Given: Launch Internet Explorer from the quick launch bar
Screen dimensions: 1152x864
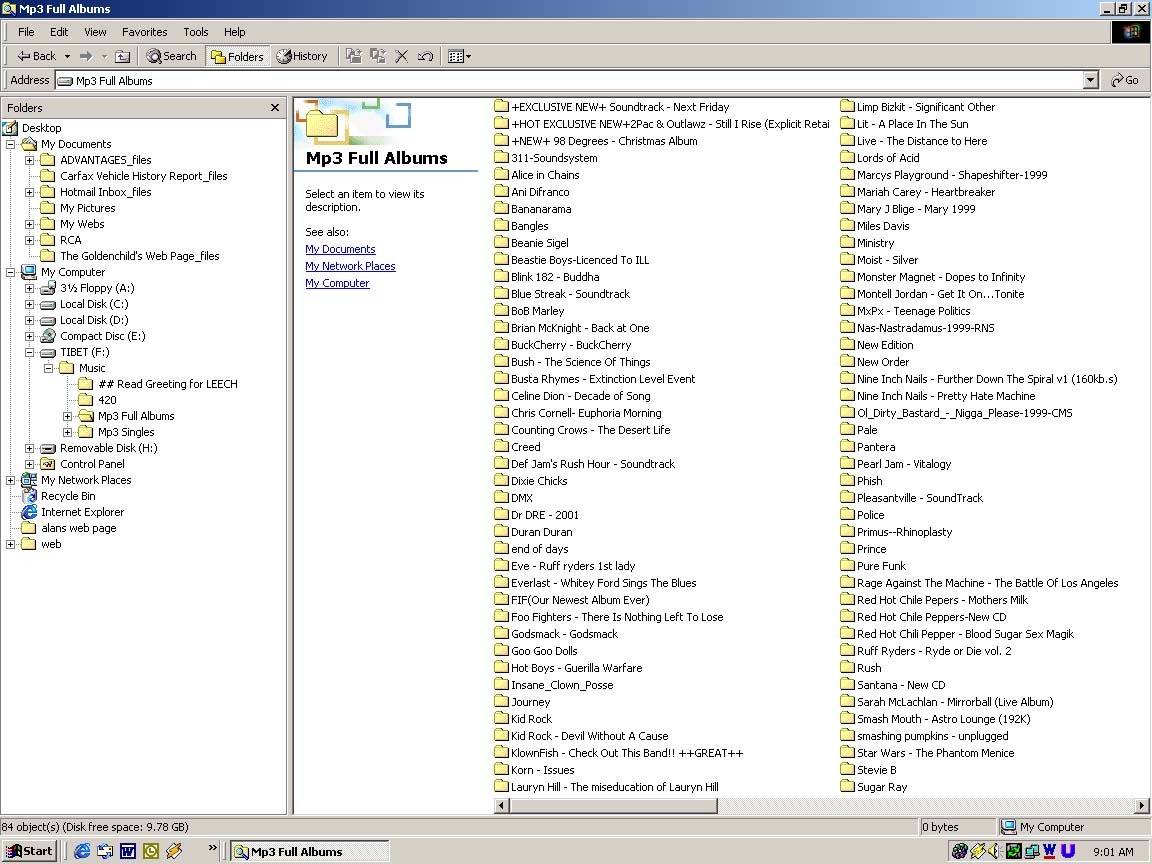Looking at the screenshot, I should click(x=82, y=851).
